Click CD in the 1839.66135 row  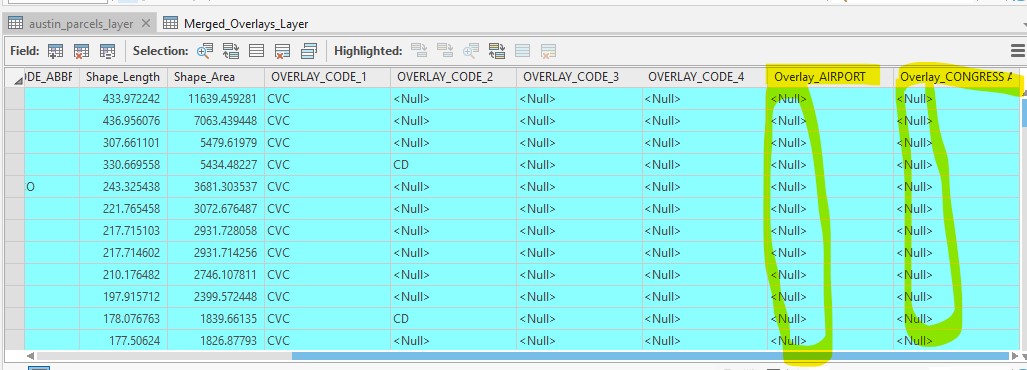point(401,319)
